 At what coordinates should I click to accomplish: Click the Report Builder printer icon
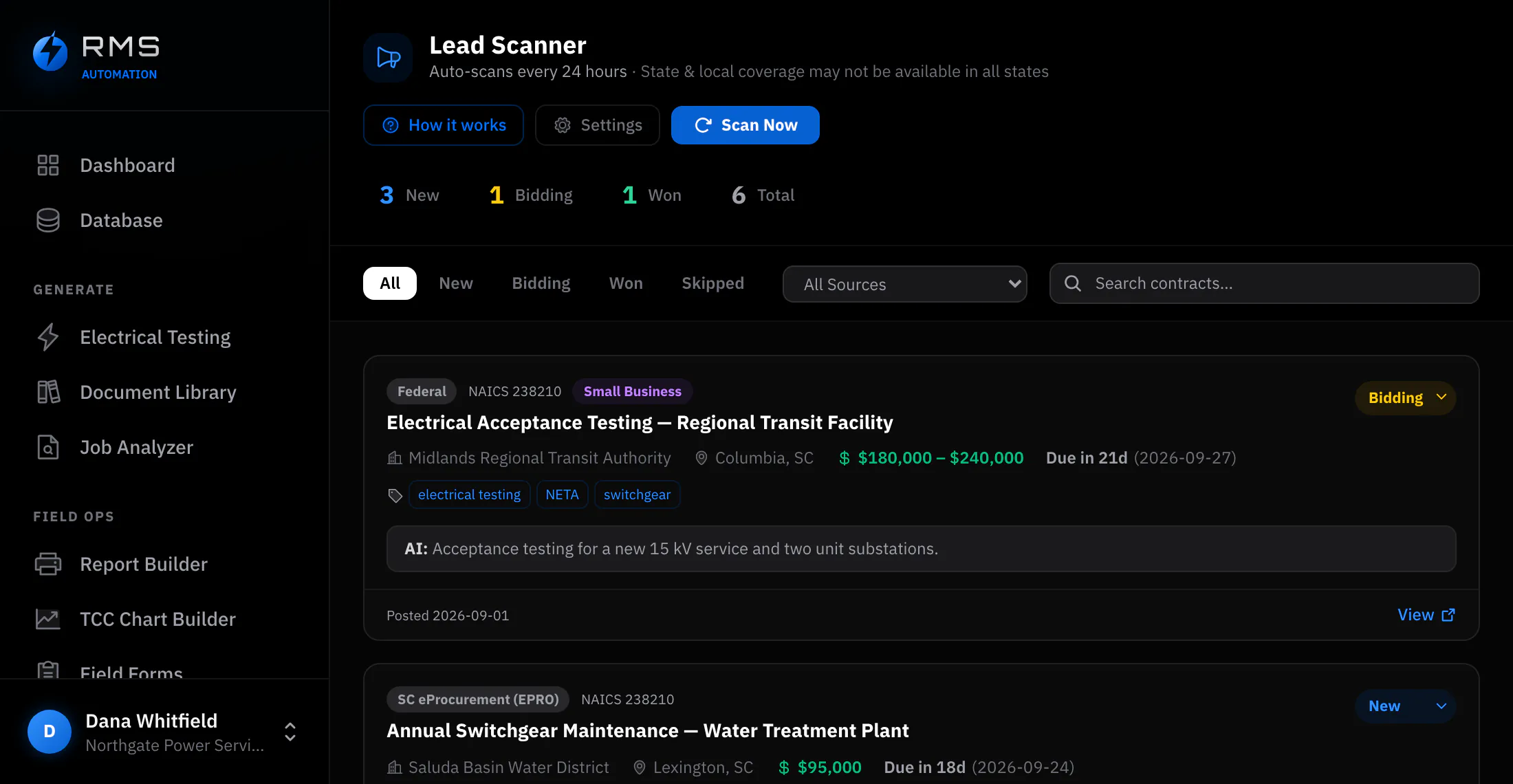click(x=48, y=564)
